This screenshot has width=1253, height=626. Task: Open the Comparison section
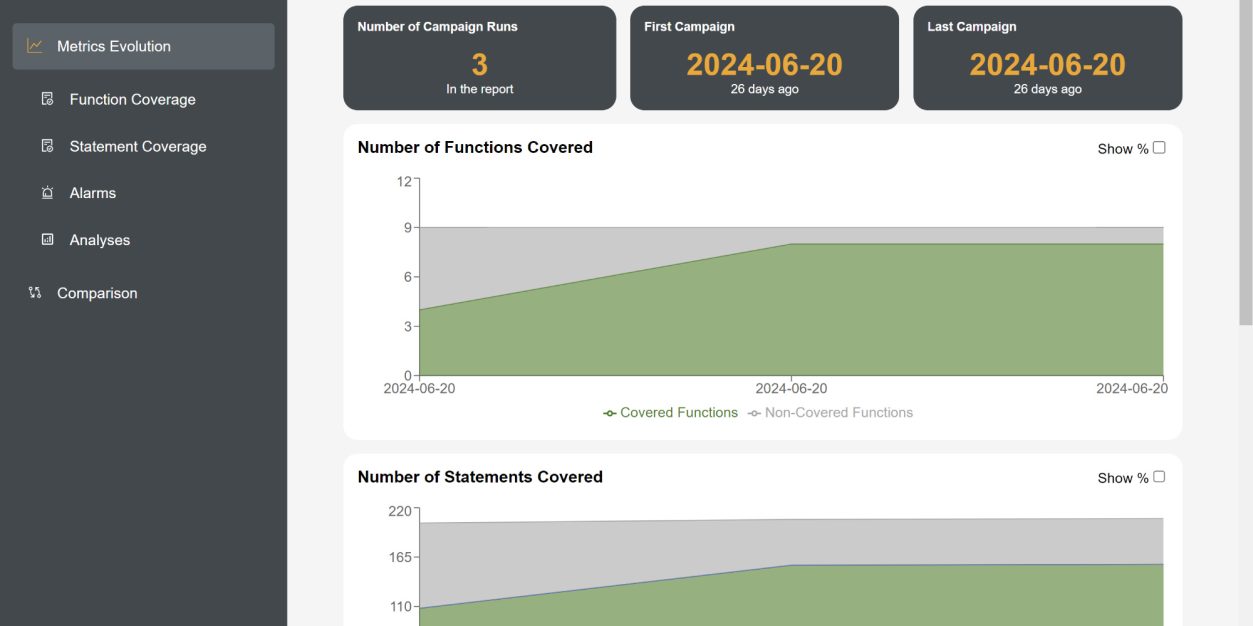tap(97, 293)
